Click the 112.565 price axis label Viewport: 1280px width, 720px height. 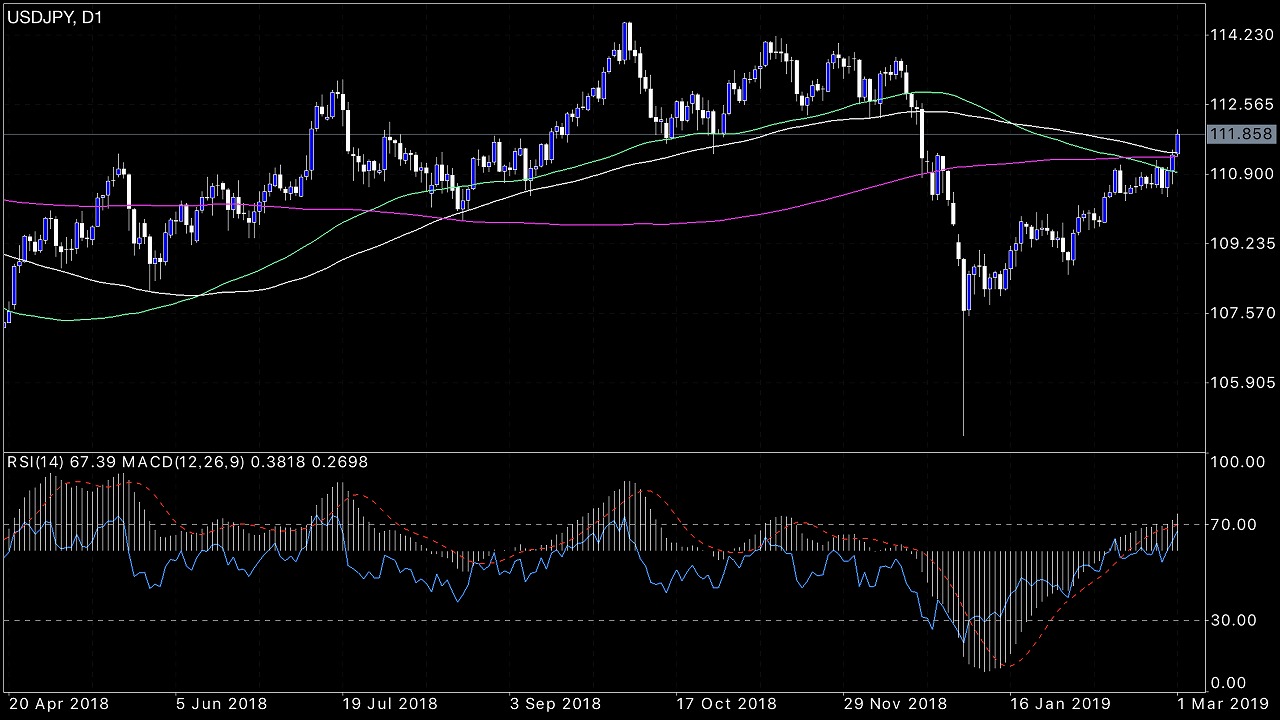(x=1240, y=104)
